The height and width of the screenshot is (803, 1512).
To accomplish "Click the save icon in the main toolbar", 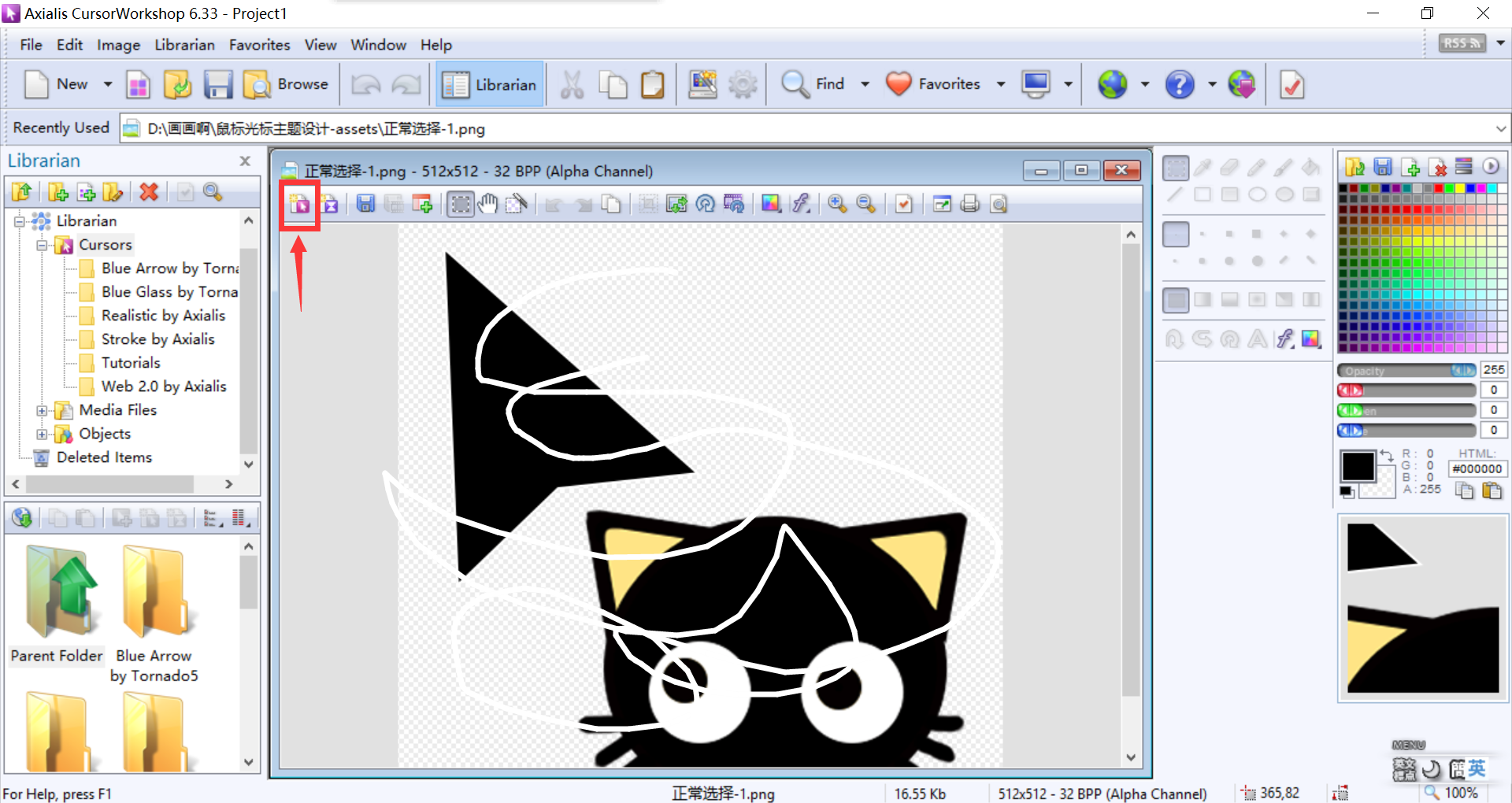I will (218, 84).
